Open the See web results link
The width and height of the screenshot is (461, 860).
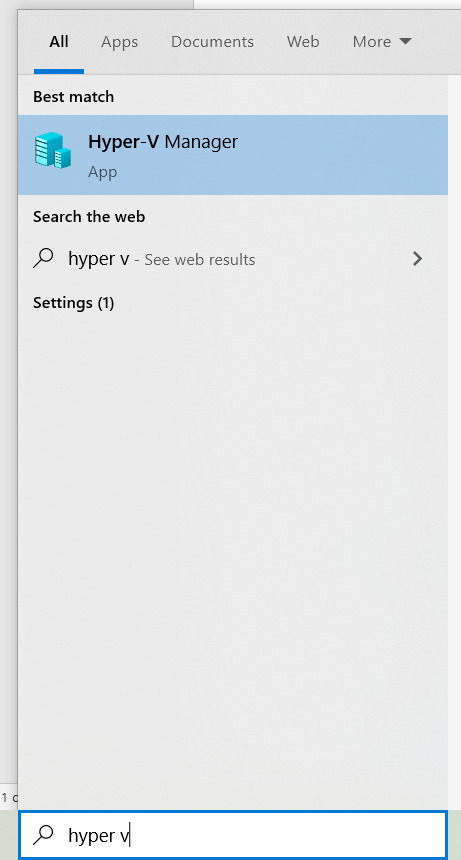(x=200, y=259)
